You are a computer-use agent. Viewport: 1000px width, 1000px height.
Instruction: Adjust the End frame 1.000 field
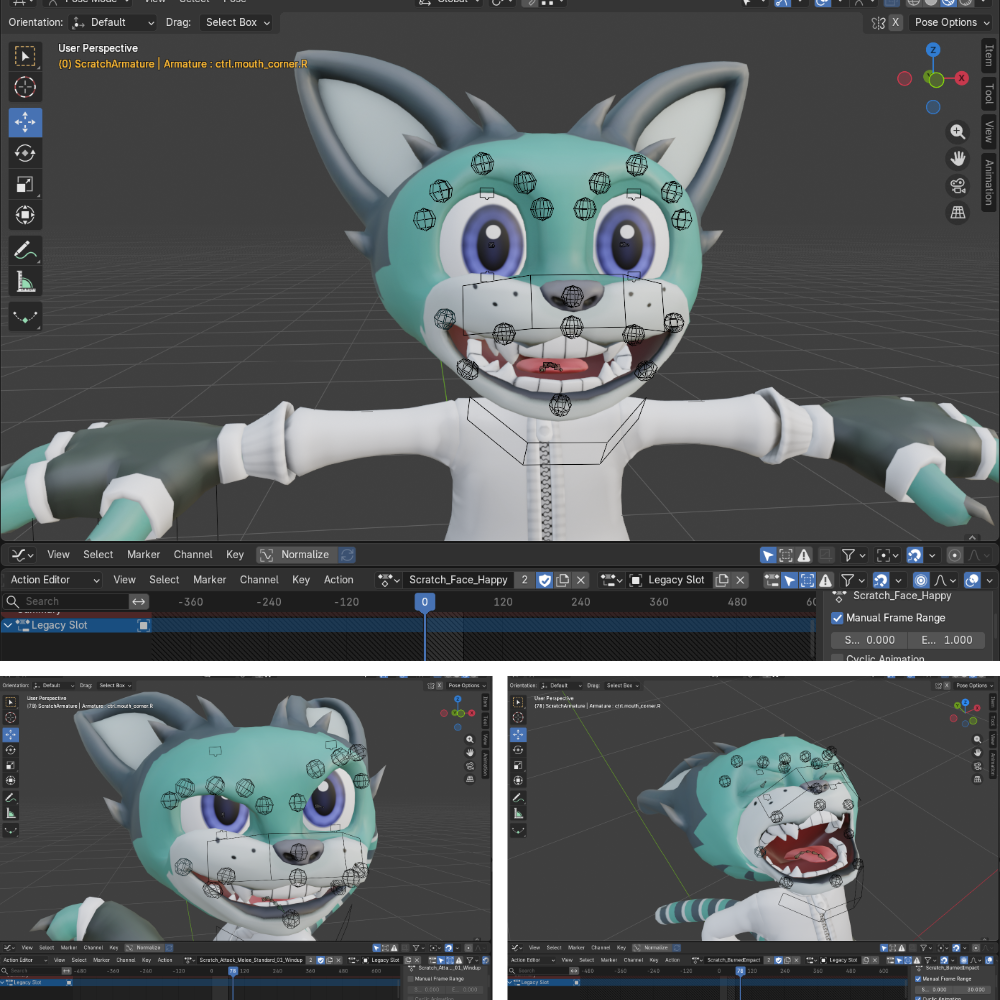point(947,640)
